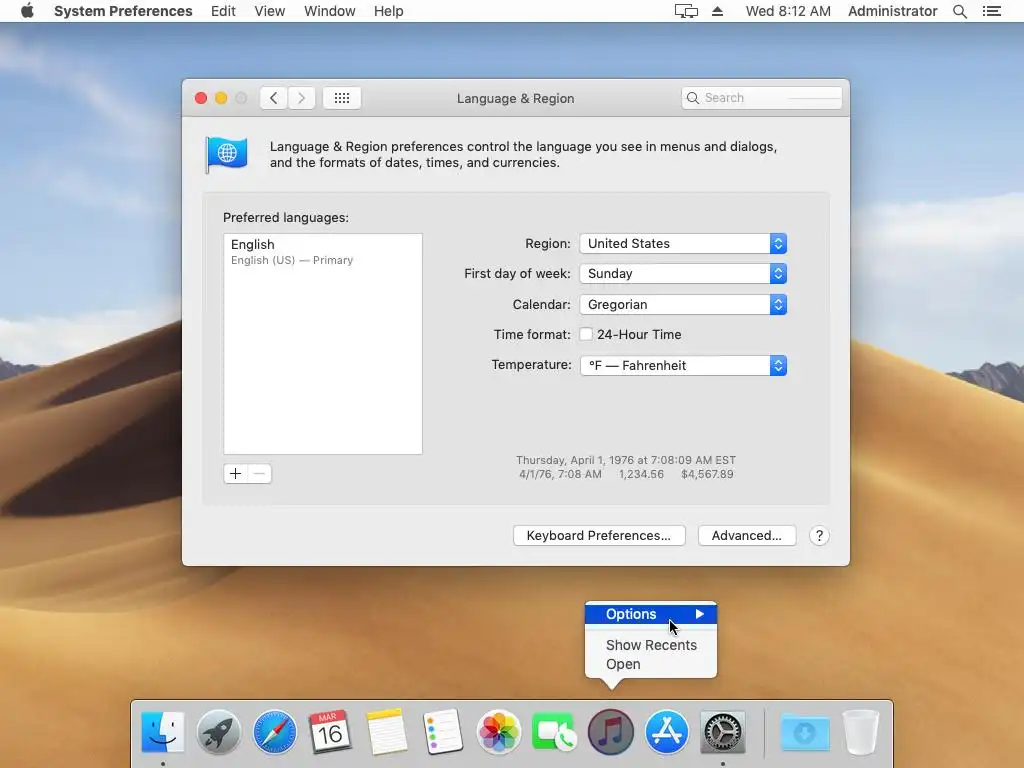Open the yellow Notes app in Dock
Viewport: 1024px width, 768px height.
tap(387, 732)
